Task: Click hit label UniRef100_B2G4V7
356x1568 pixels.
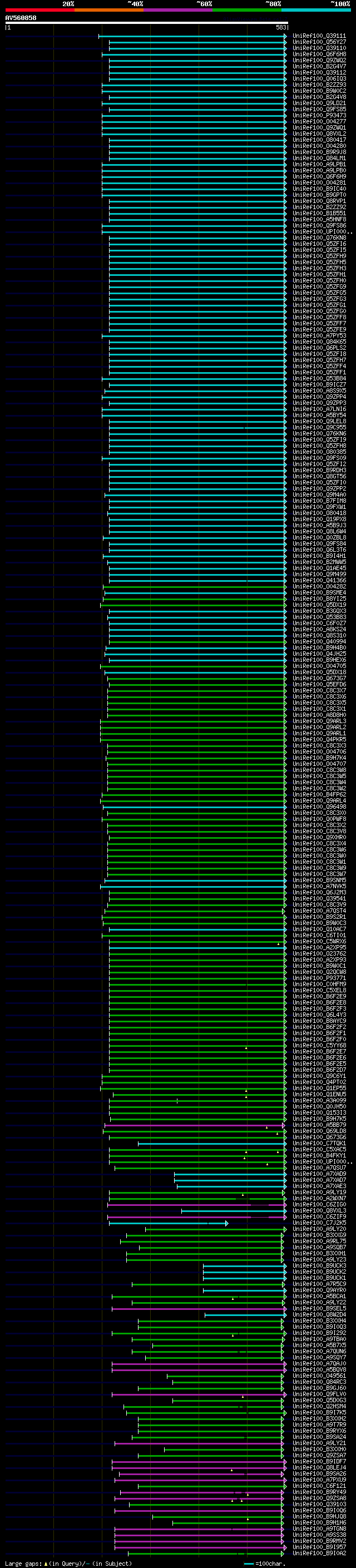Action: pos(319,66)
